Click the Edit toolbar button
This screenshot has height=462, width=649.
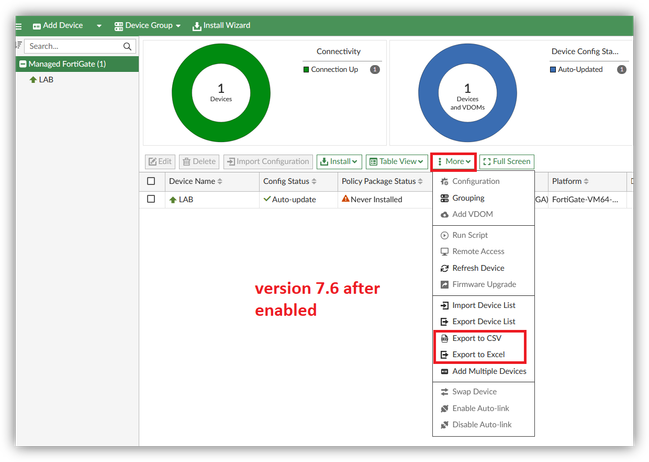(160, 161)
